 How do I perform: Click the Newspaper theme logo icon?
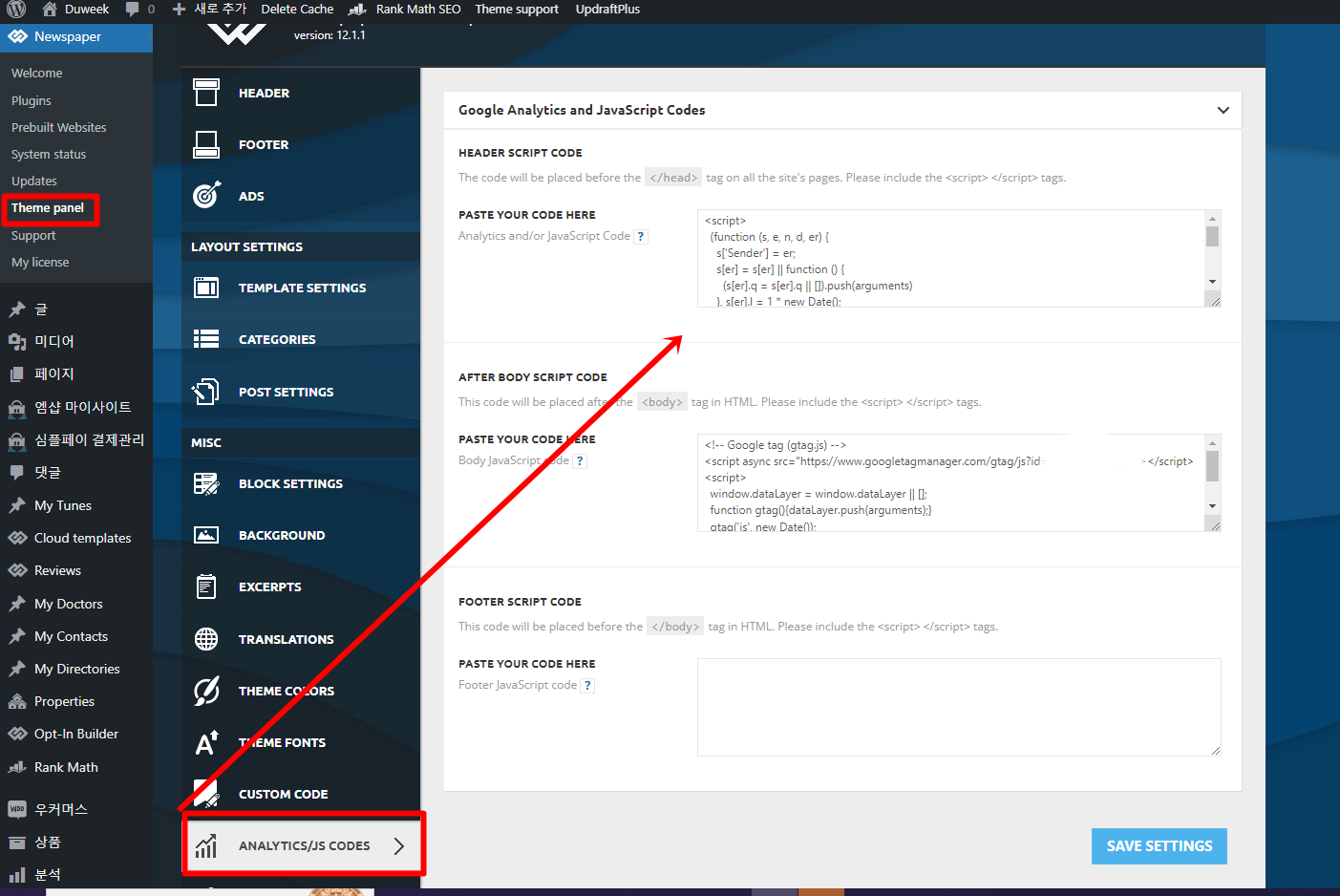(x=17, y=36)
